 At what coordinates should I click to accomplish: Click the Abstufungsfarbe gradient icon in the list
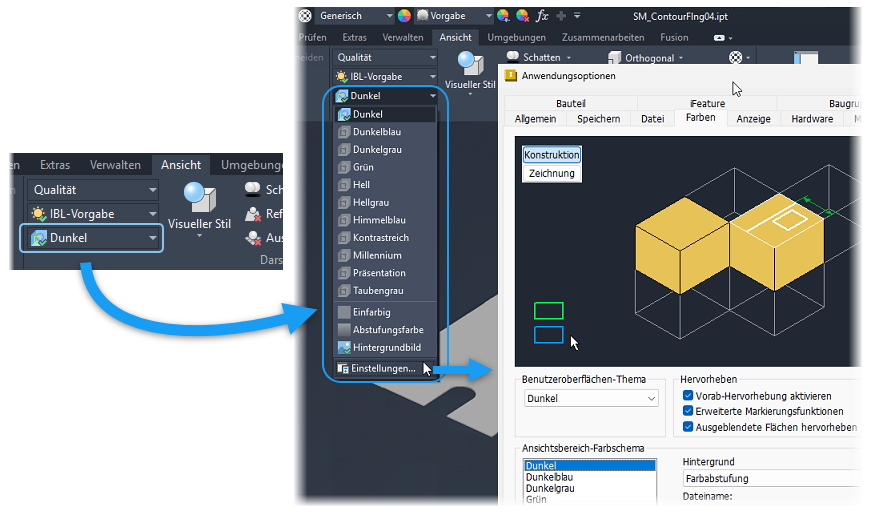click(344, 330)
